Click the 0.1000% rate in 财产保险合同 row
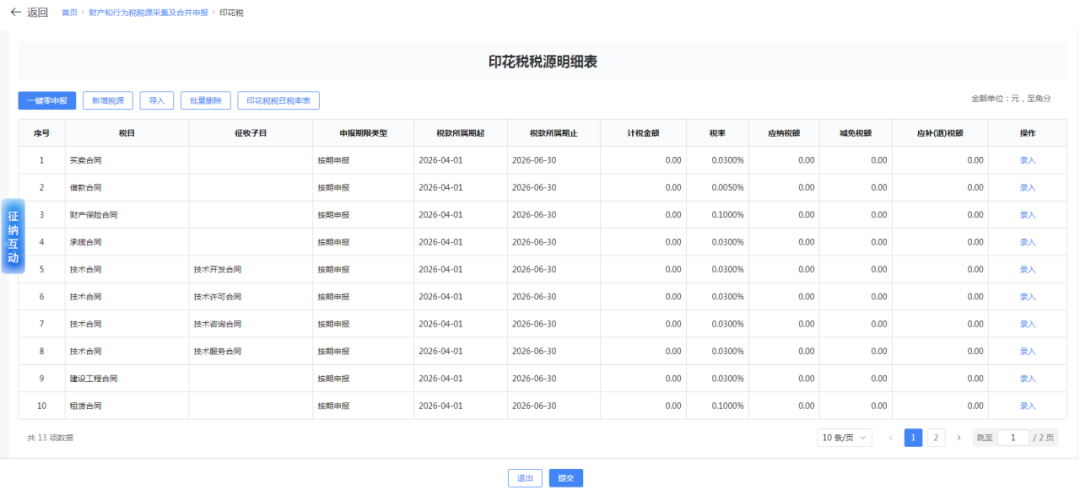 (x=728, y=215)
